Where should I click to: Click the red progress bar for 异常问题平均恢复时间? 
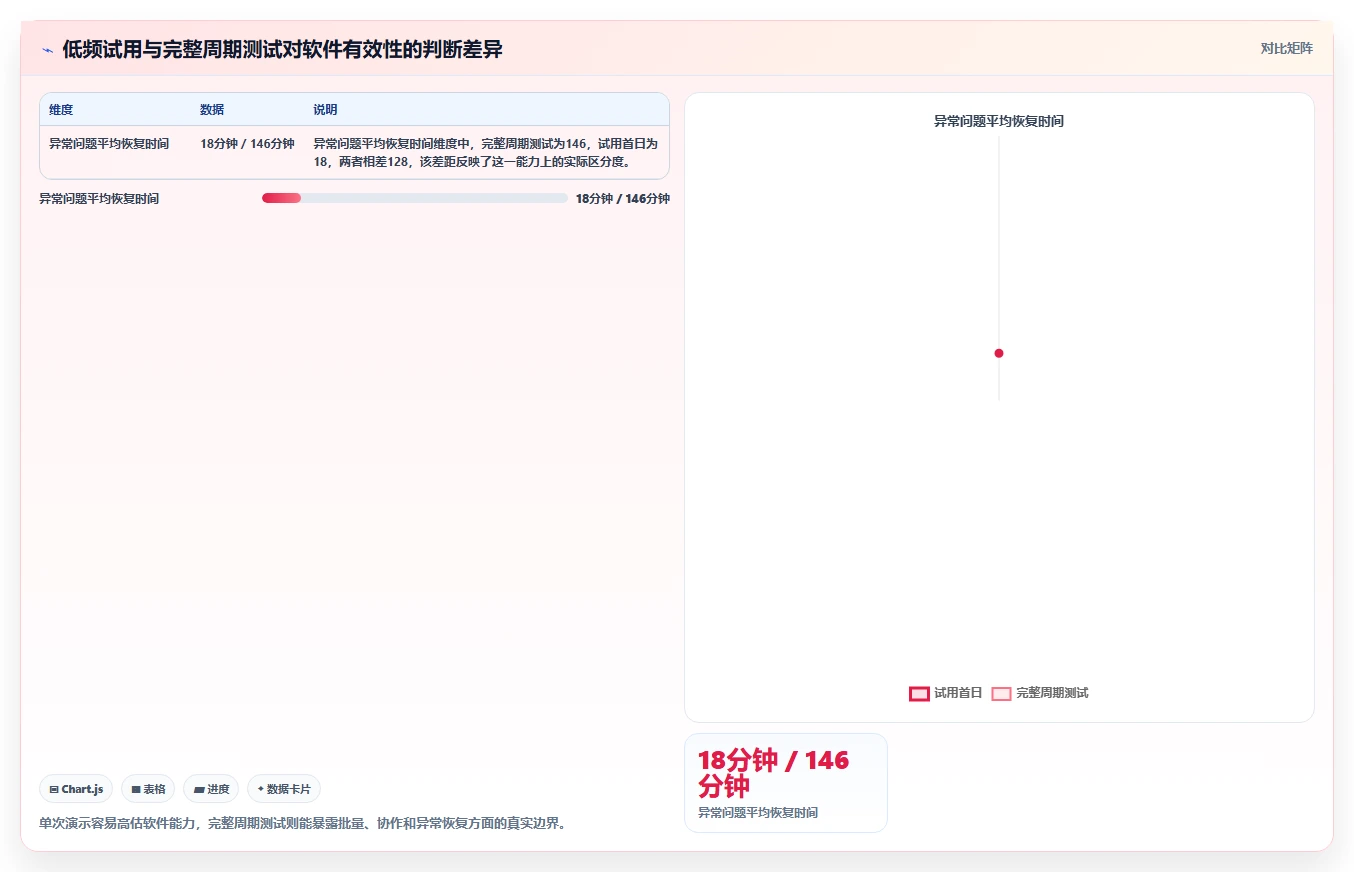tap(281, 198)
